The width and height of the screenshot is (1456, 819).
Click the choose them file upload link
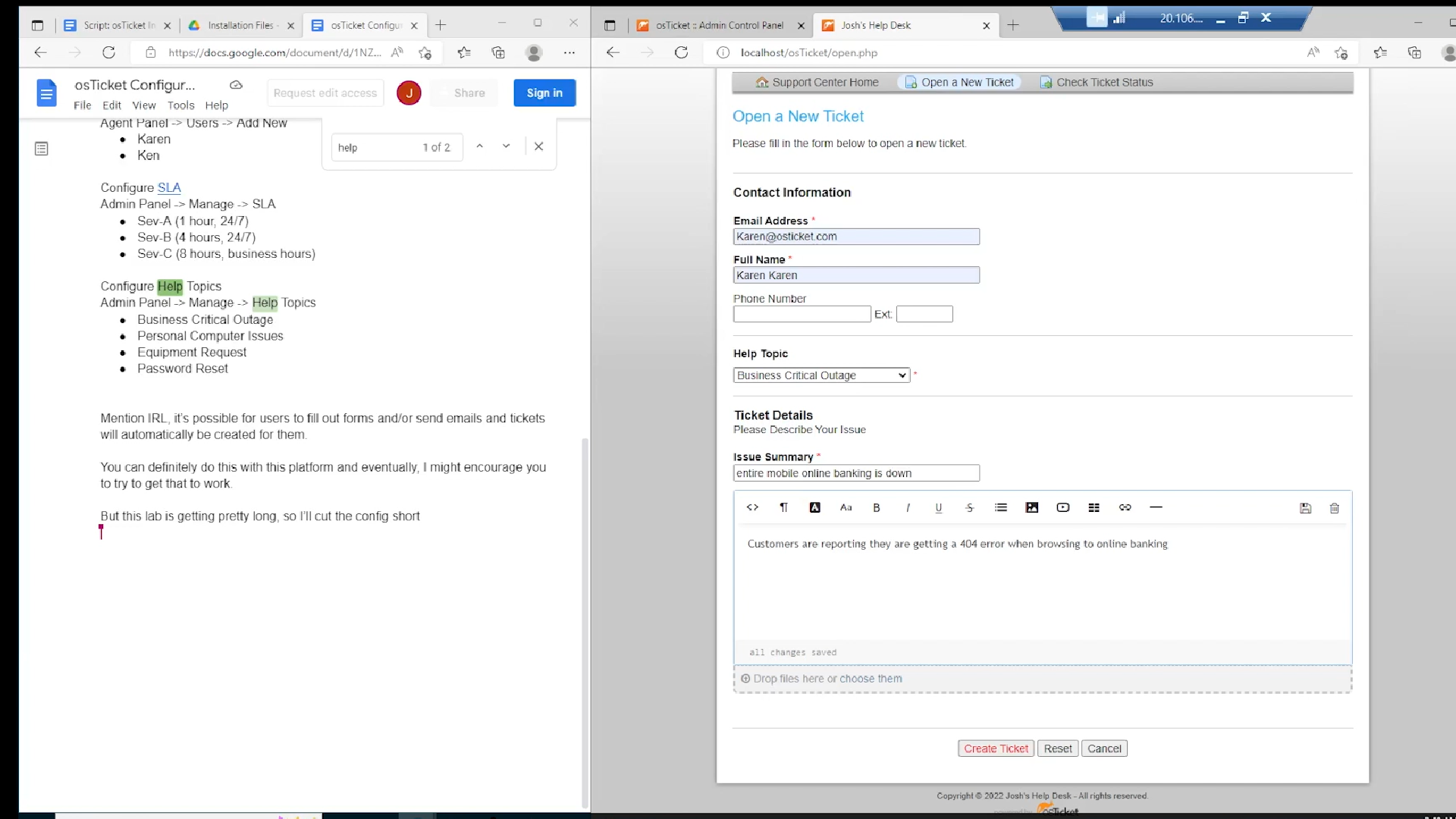coord(871,679)
